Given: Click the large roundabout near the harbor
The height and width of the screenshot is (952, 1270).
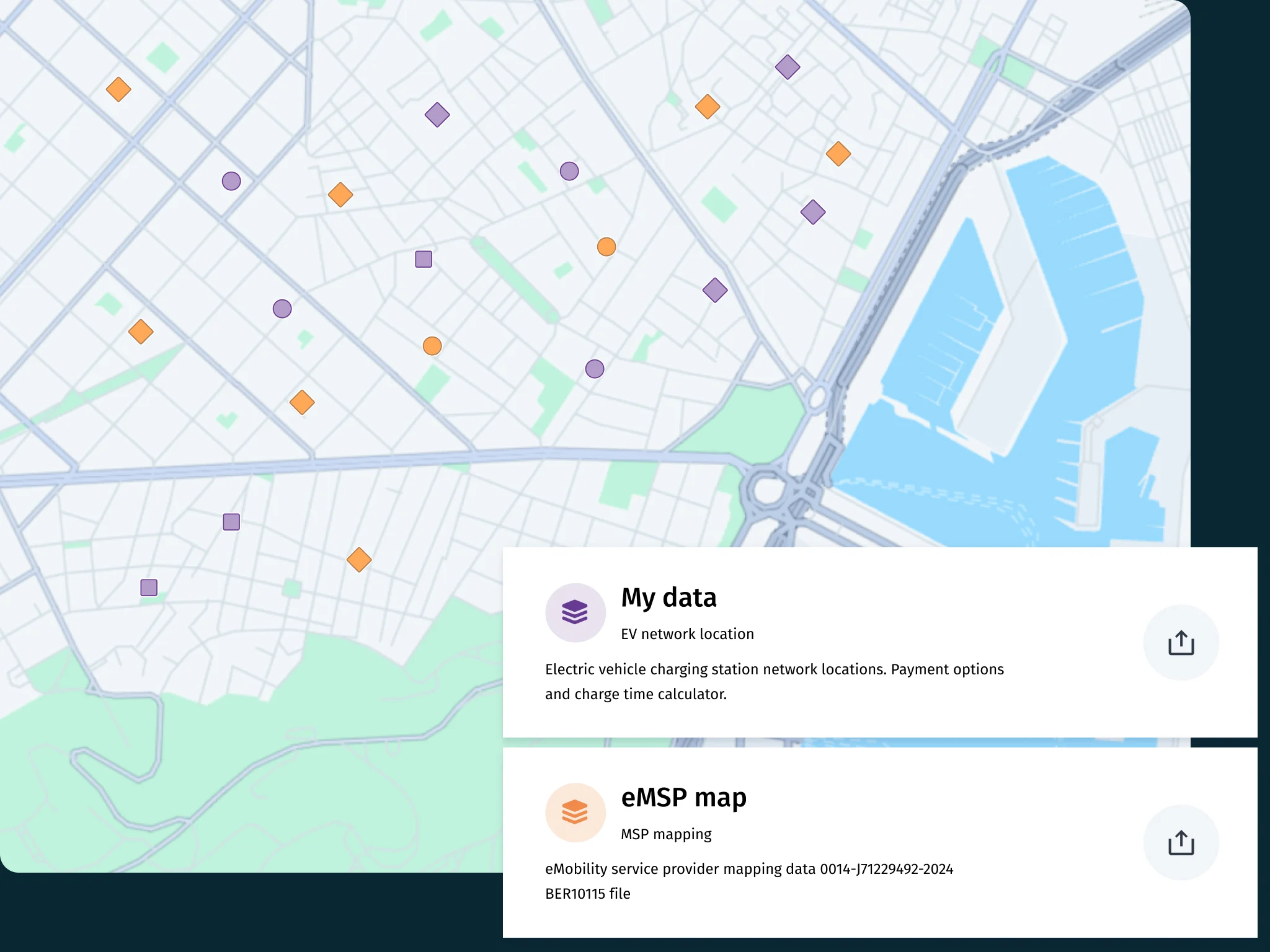Looking at the screenshot, I should [768, 491].
